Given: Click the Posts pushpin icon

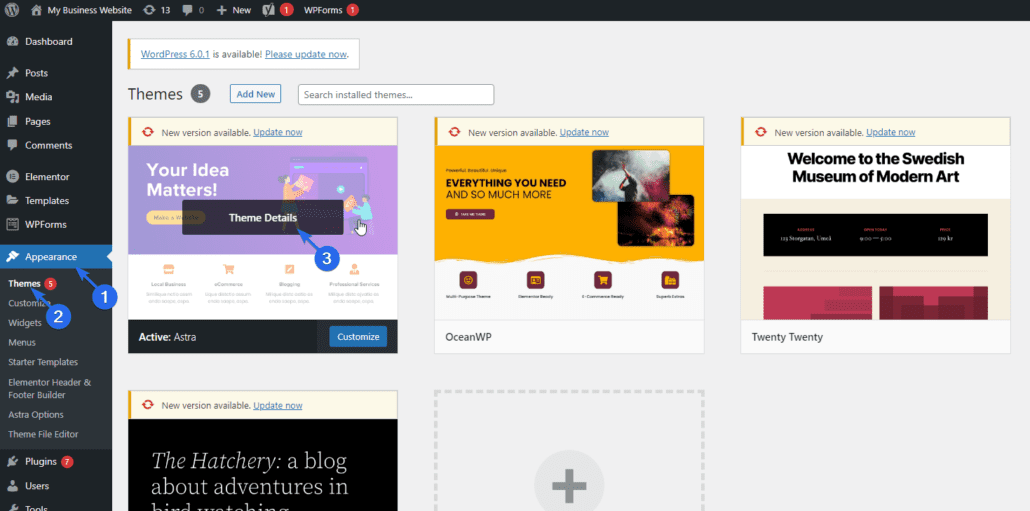Looking at the screenshot, I should [12, 73].
